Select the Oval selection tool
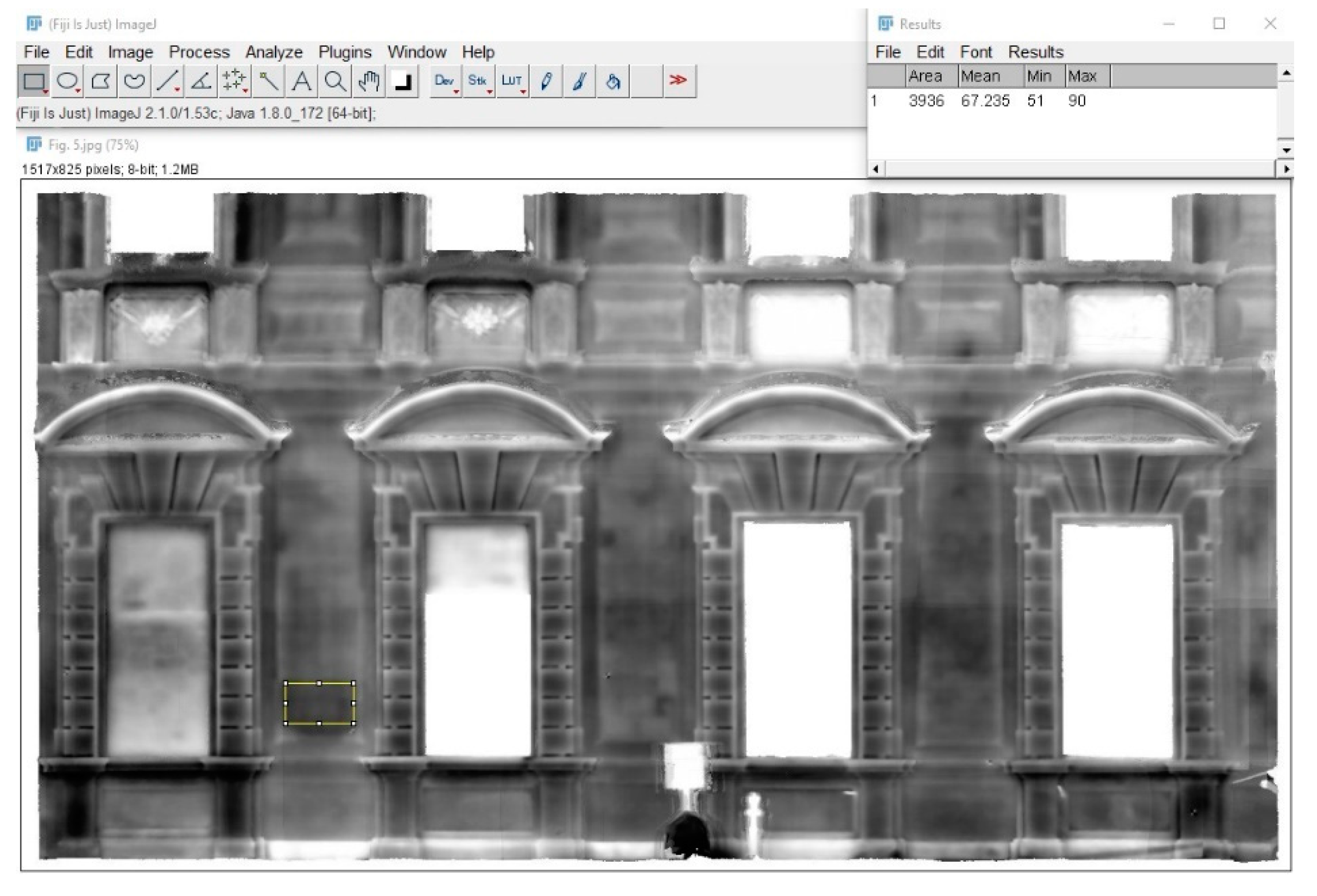Image resolution: width=1317 pixels, height=896 pixels. tap(68, 81)
